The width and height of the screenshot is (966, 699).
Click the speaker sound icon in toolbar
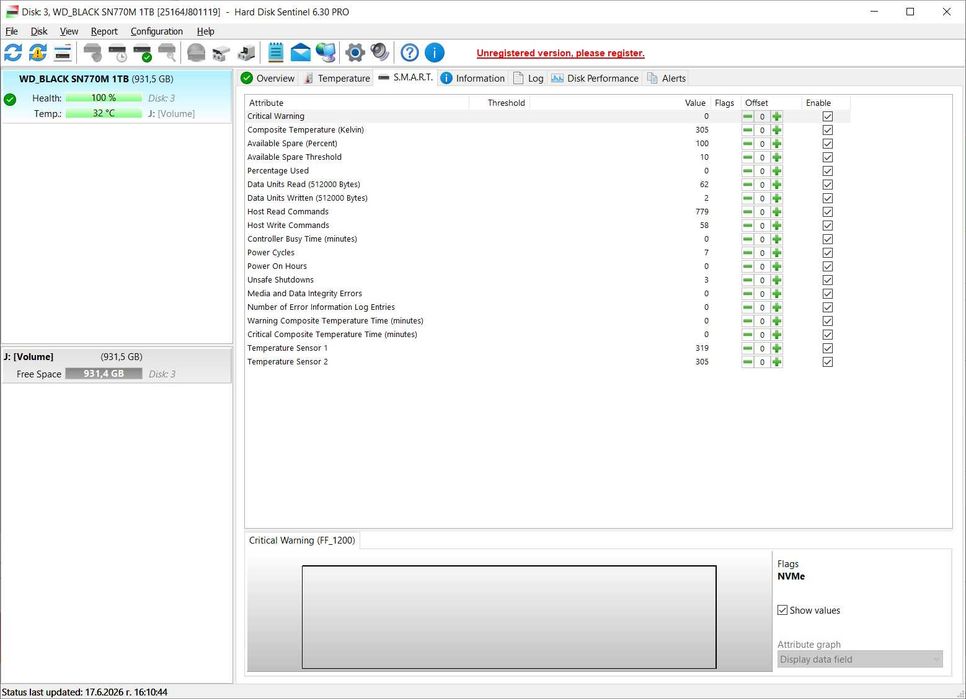pyautogui.click(x=380, y=53)
